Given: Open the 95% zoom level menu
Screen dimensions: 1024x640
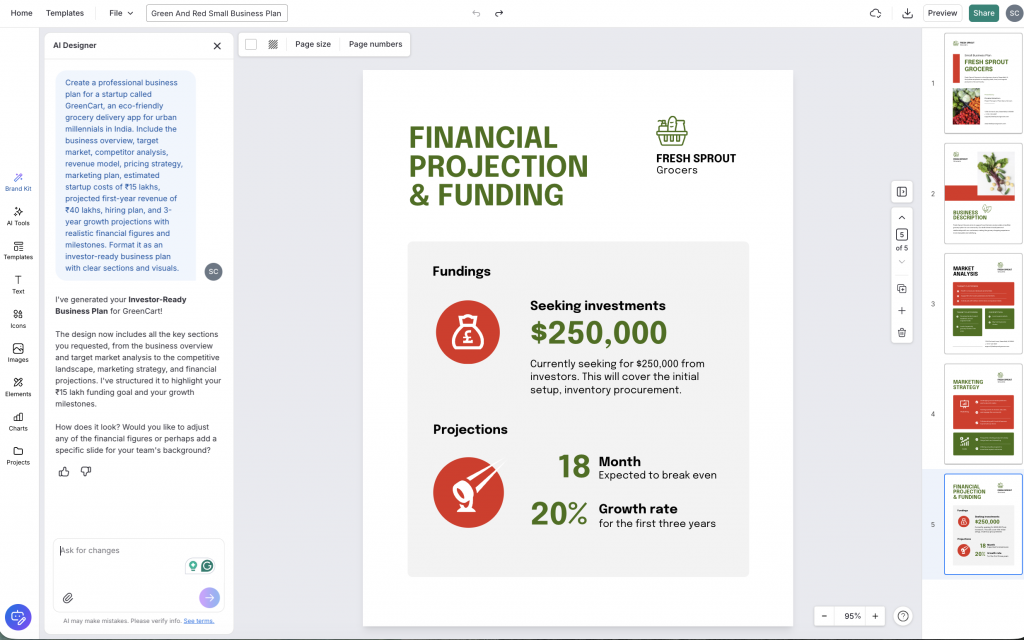Looking at the screenshot, I should (852, 616).
